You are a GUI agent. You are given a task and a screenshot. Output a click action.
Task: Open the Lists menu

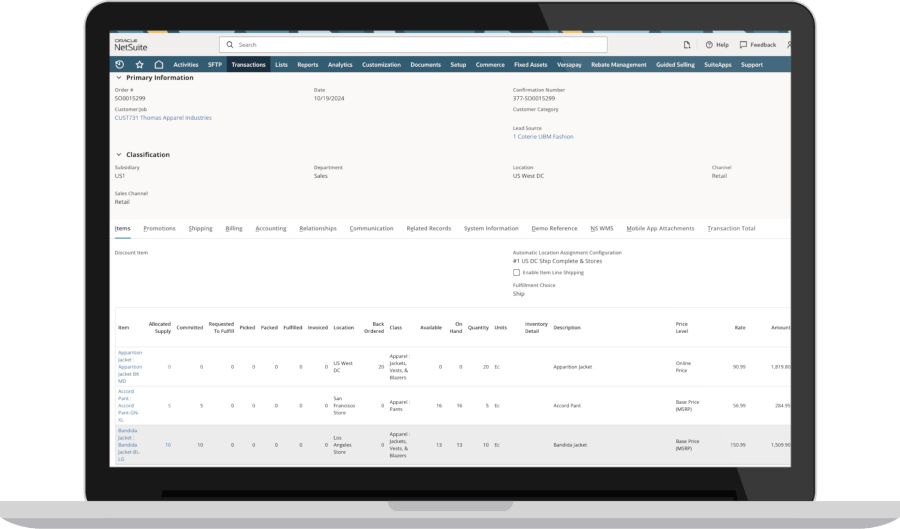tap(281, 65)
